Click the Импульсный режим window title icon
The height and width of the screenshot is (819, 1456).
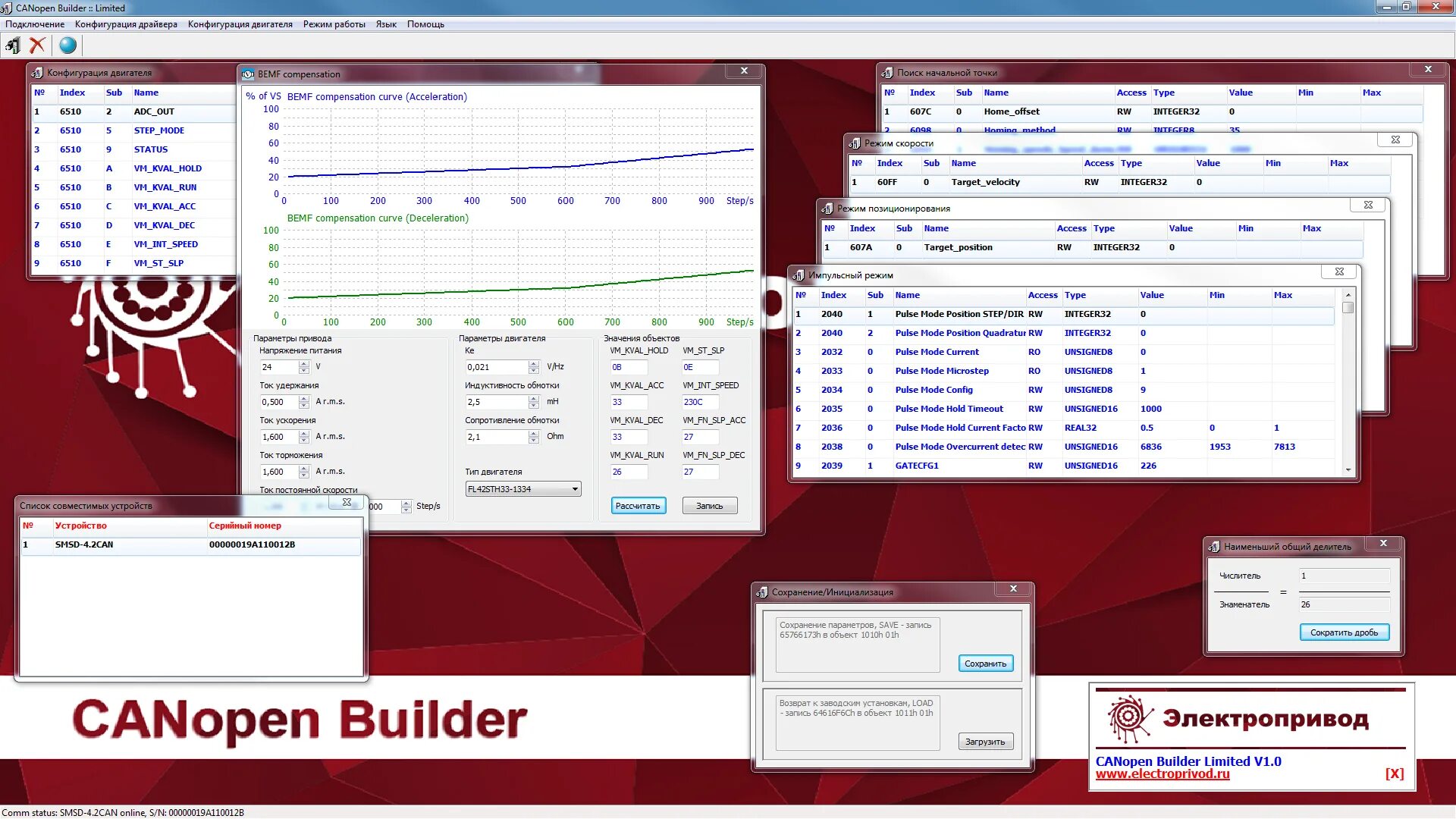[x=799, y=275]
